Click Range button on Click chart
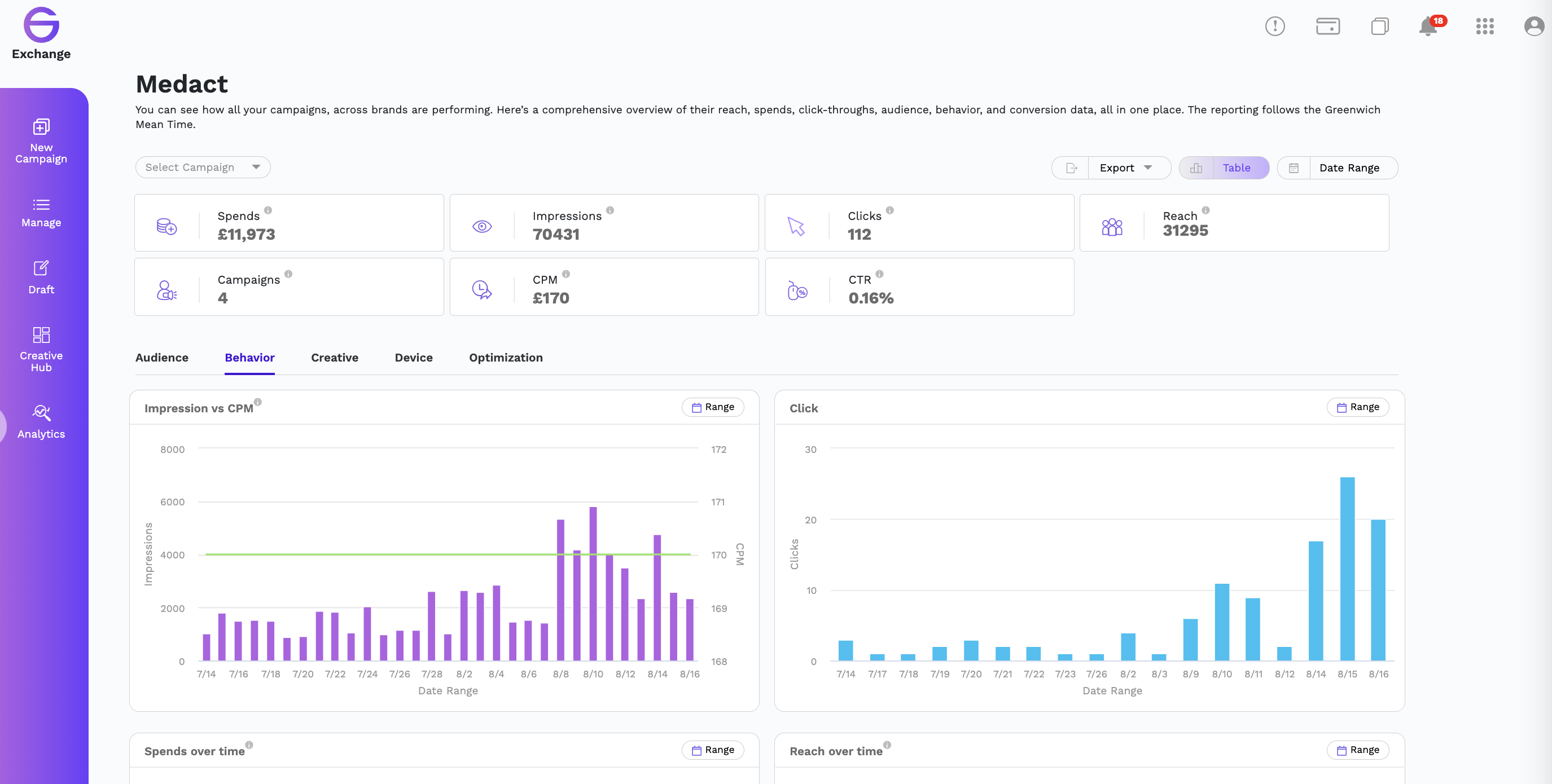The image size is (1552, 784). pyautogui.click(x=1357, y=407)
